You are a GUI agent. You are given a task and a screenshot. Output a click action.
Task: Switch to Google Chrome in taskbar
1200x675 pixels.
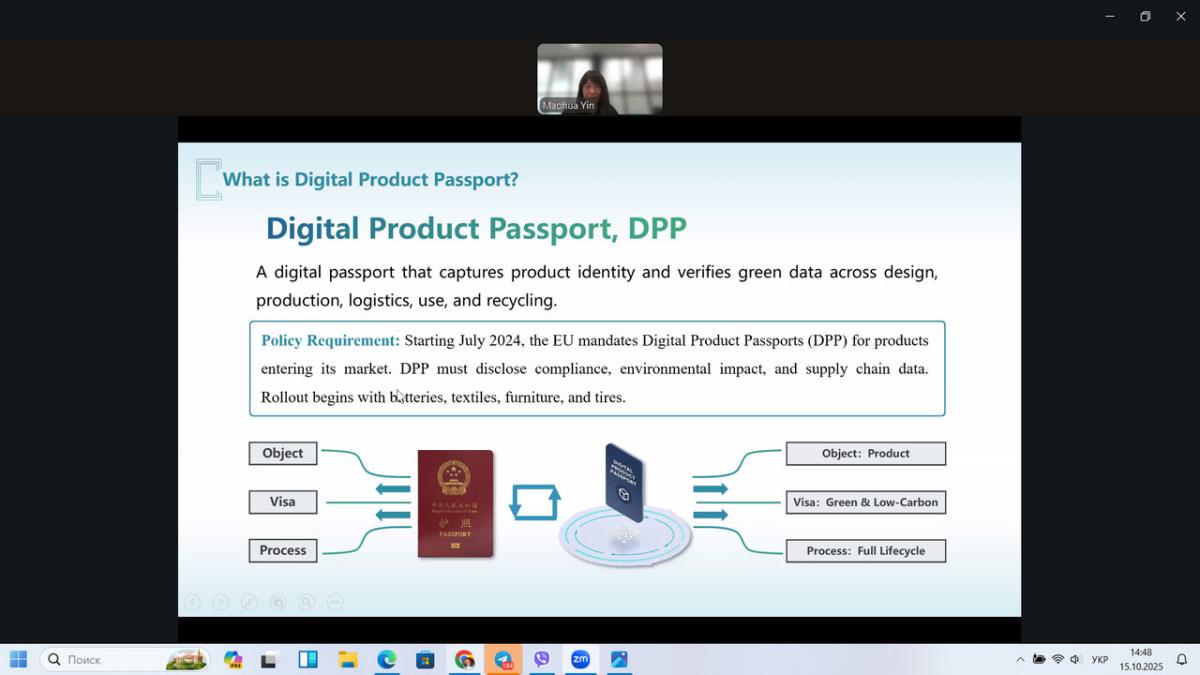(x=464, y=659)
